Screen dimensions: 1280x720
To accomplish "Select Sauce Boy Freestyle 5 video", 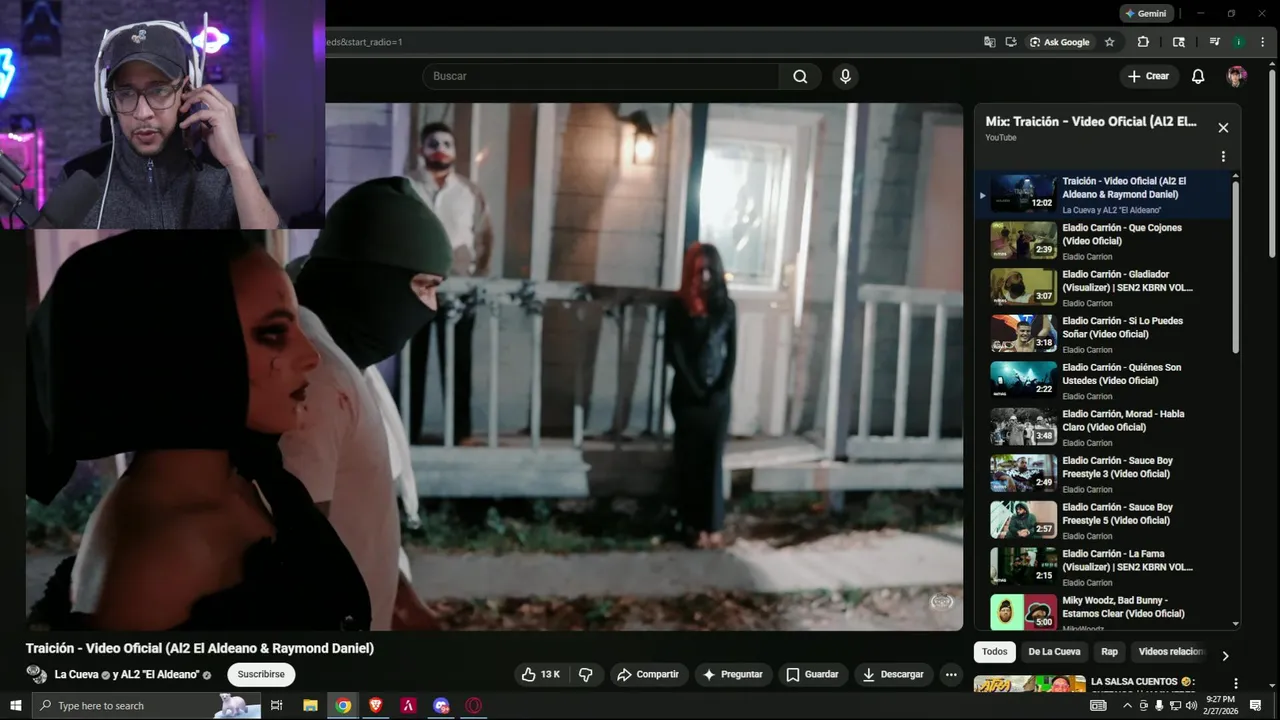I will [1103, 520].
